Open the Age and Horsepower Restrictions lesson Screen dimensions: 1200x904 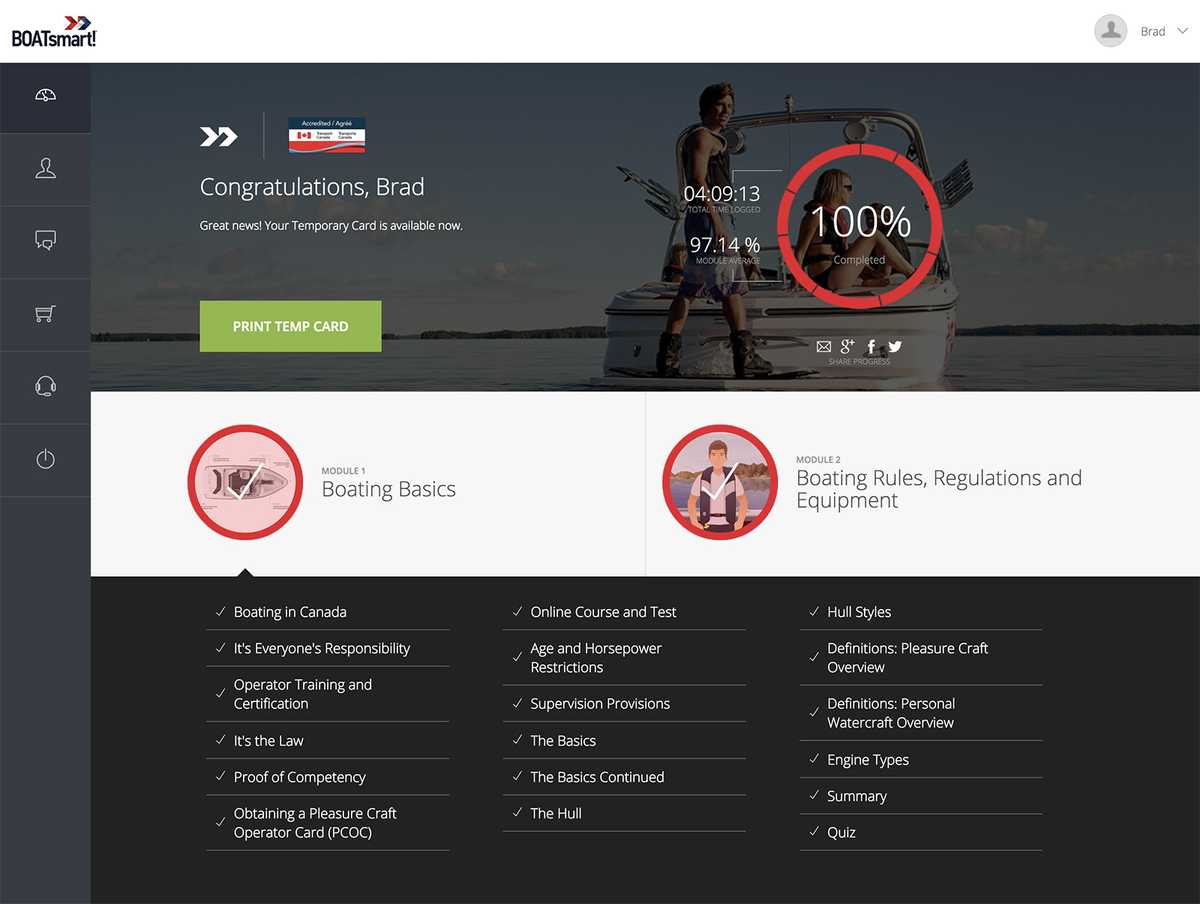pyautogui.click(x=596, y=657)
